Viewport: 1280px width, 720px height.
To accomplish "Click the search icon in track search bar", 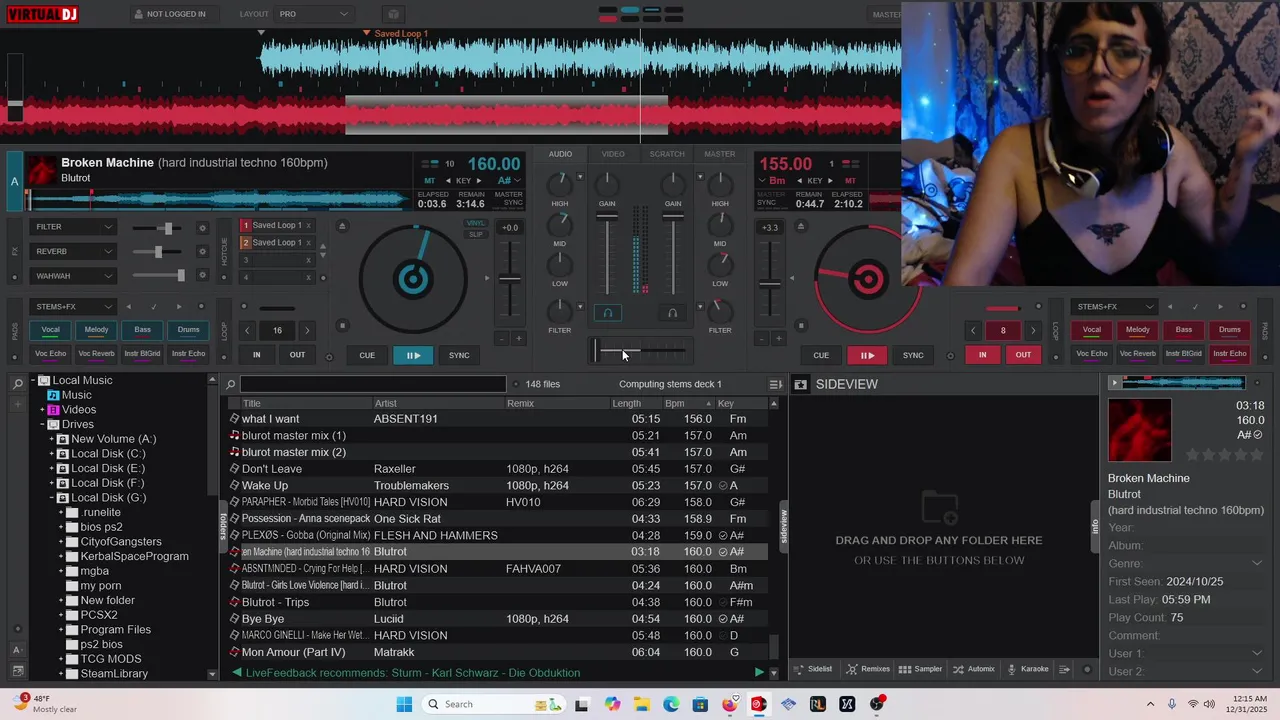I will [231, 384].
